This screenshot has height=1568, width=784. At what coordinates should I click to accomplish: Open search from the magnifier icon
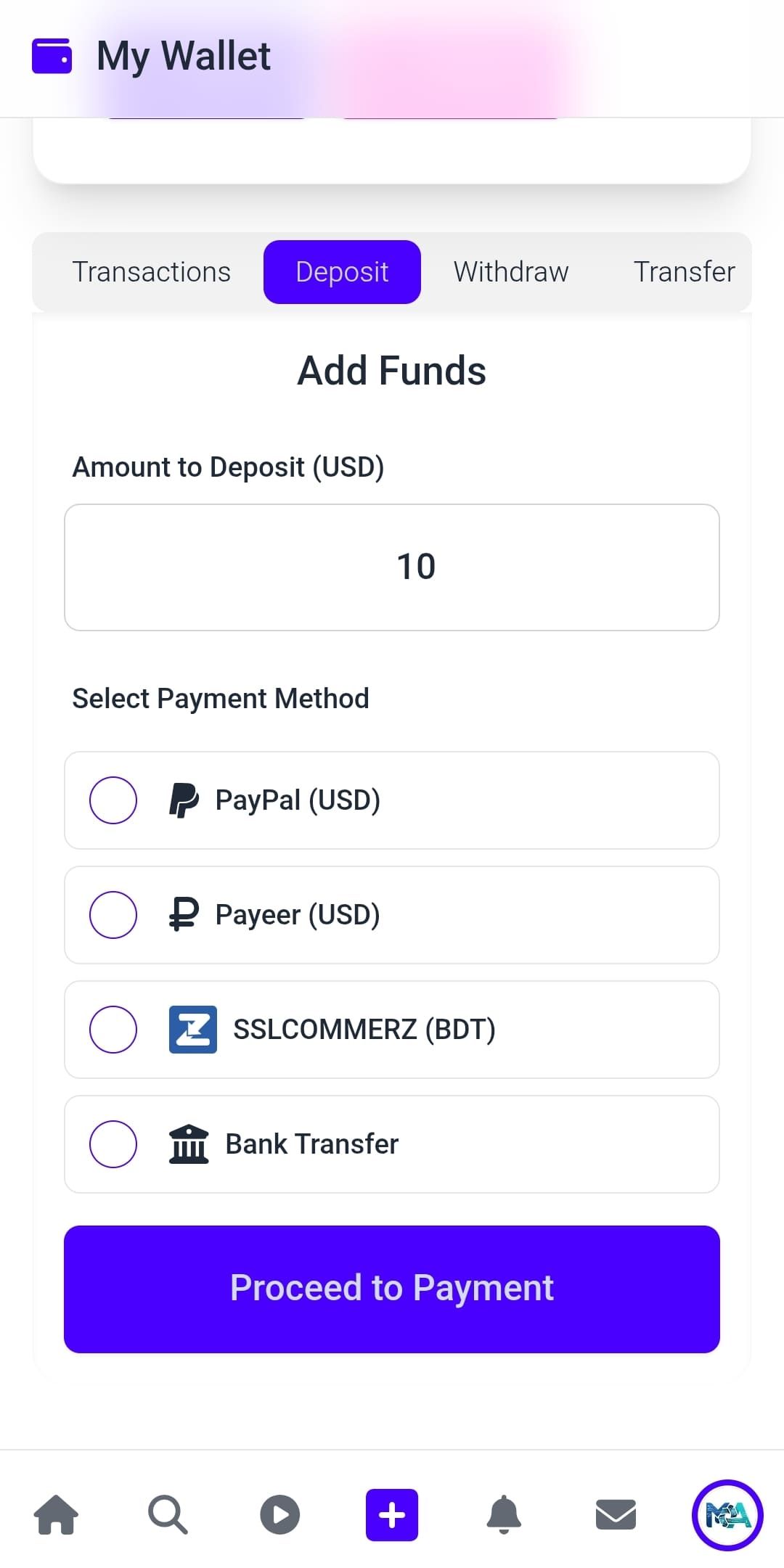168,1514
